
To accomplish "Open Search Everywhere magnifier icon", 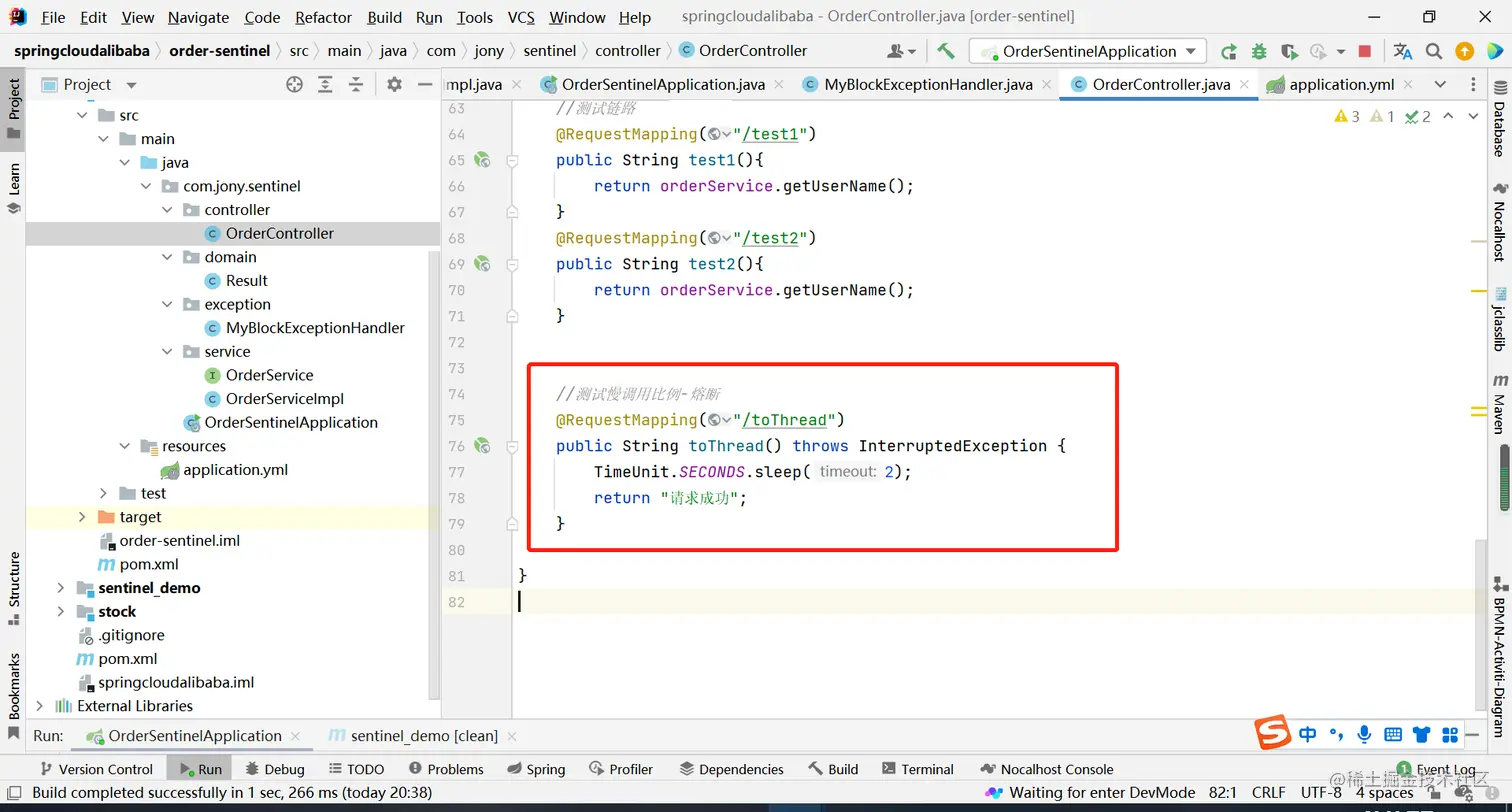I will (1434, 51).
